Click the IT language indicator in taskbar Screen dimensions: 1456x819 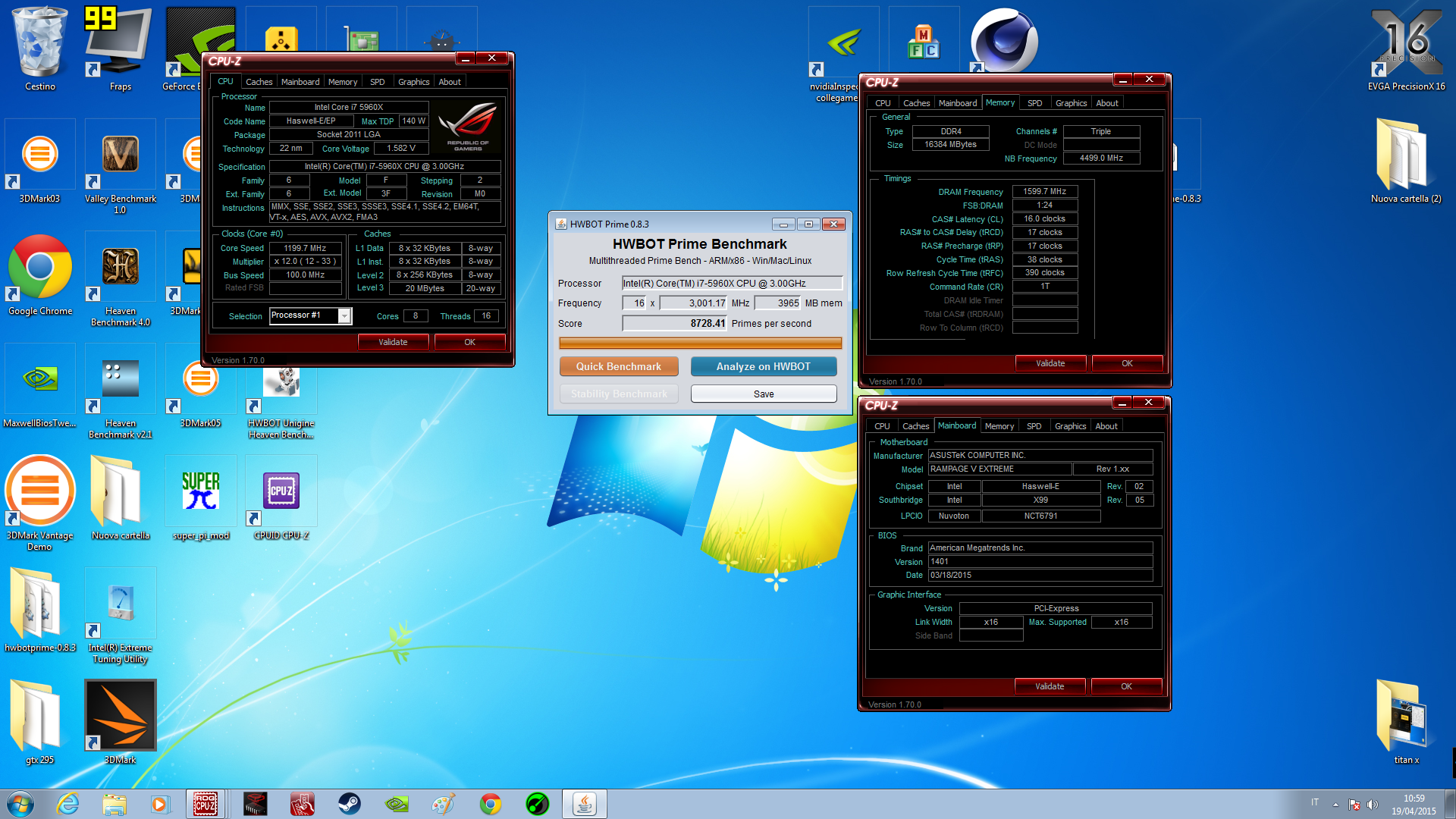pyautogui.click(x=1314, y=802)
